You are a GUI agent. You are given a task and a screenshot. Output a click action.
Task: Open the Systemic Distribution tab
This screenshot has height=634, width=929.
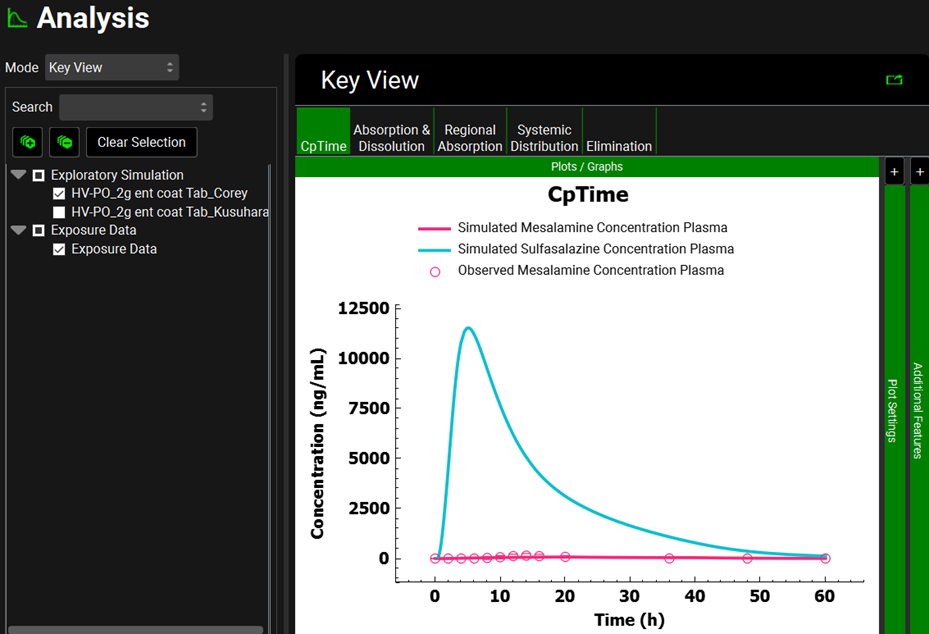[x=544, y=138]
